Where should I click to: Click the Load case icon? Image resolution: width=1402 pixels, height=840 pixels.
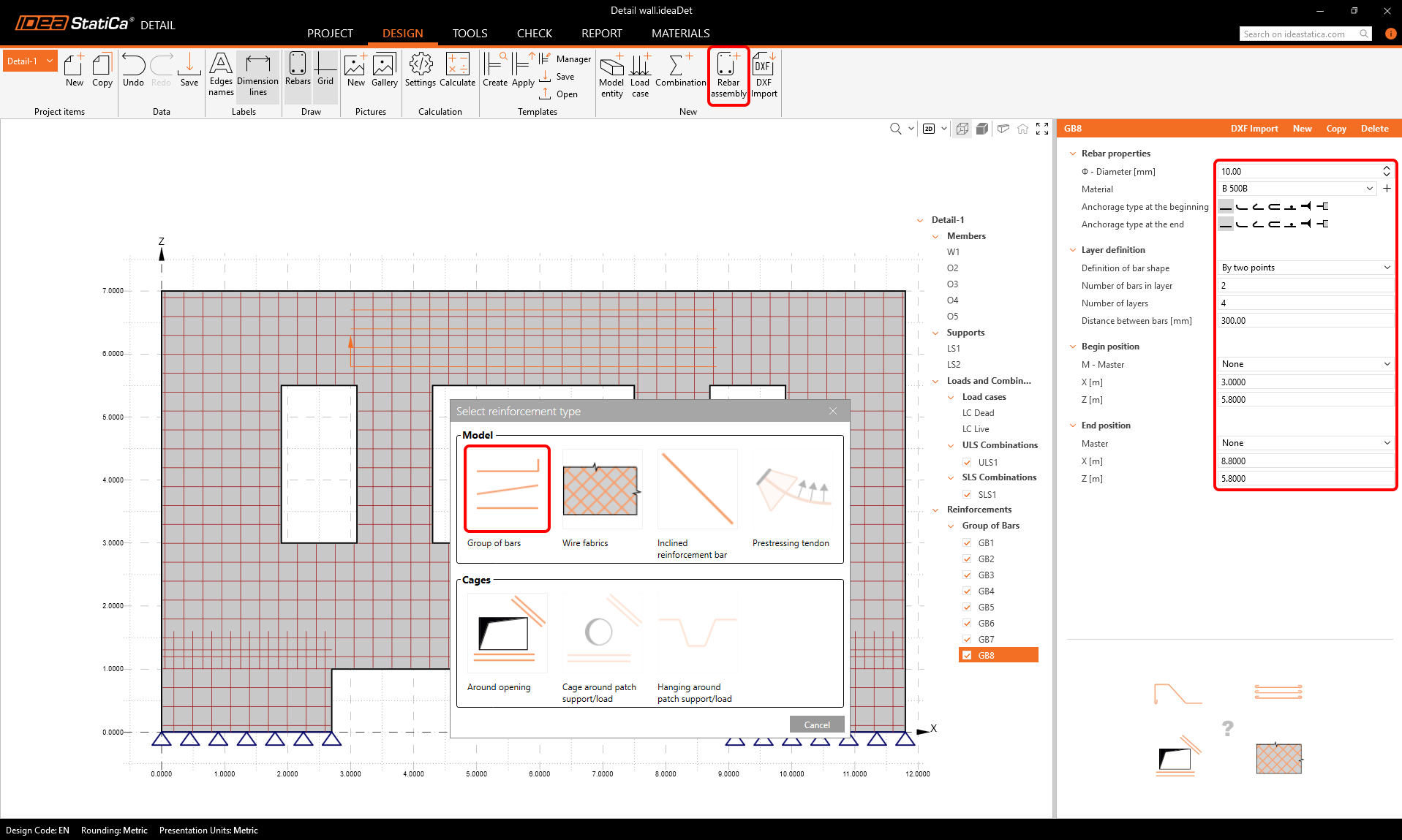click(x=640, y=75)
